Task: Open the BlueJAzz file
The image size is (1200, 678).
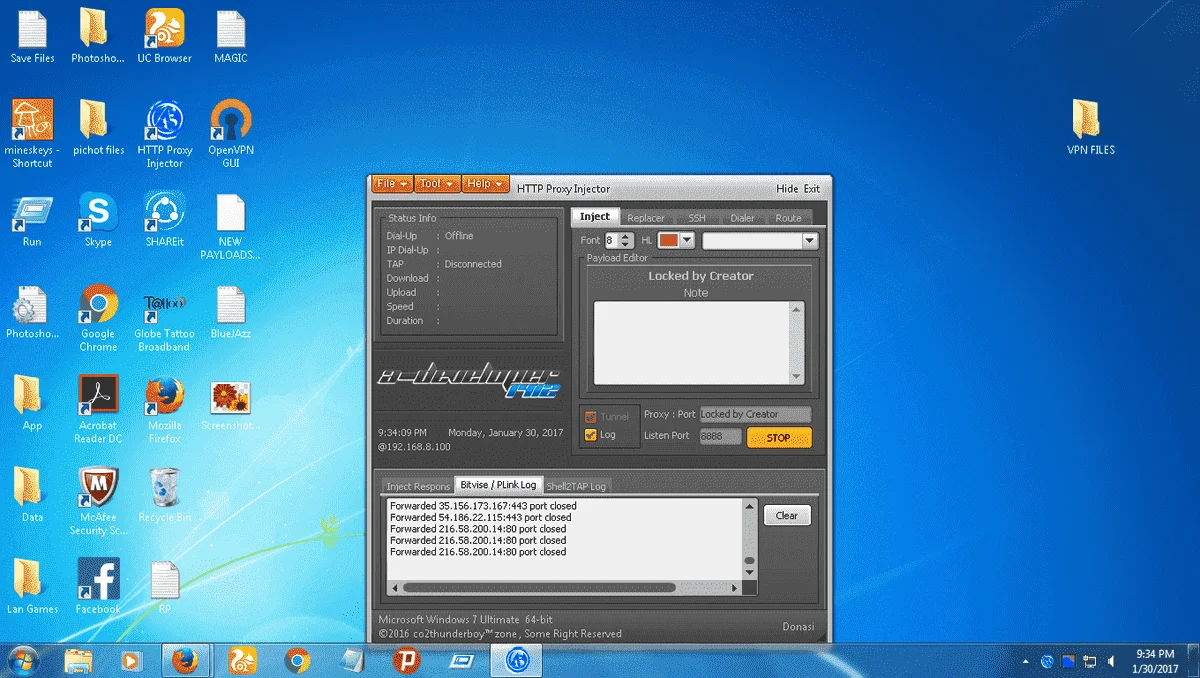Action: (x=230, y=312)
